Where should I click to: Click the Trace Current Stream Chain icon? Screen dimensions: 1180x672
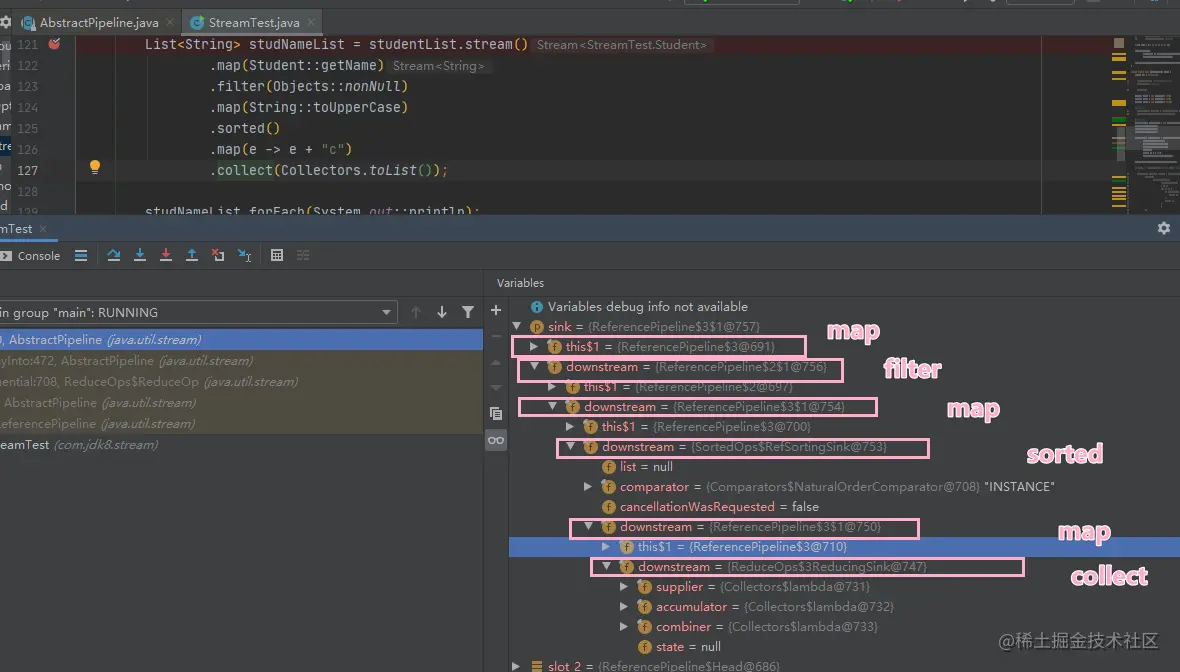[303, 255]
